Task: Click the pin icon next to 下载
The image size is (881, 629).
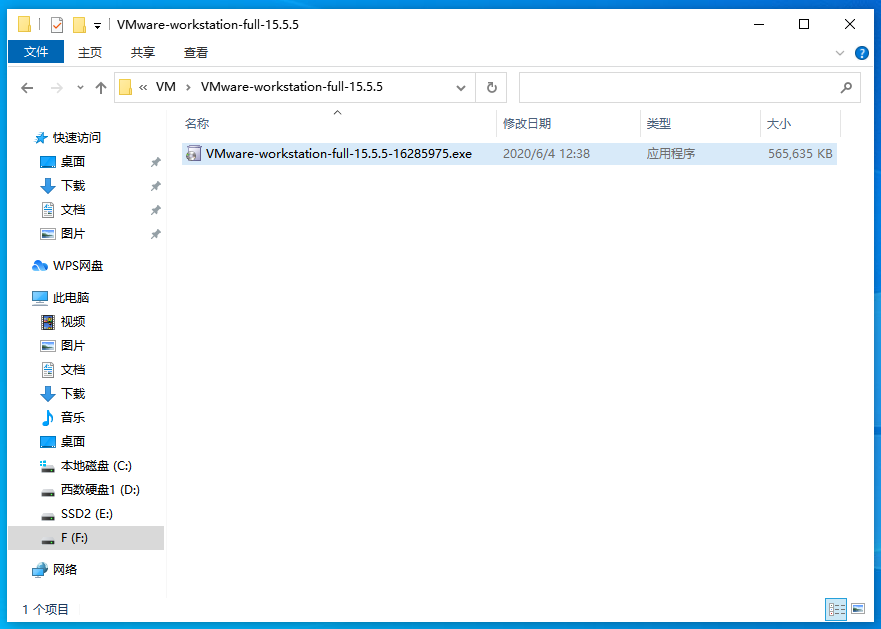Action: click(x=156, y=185)
